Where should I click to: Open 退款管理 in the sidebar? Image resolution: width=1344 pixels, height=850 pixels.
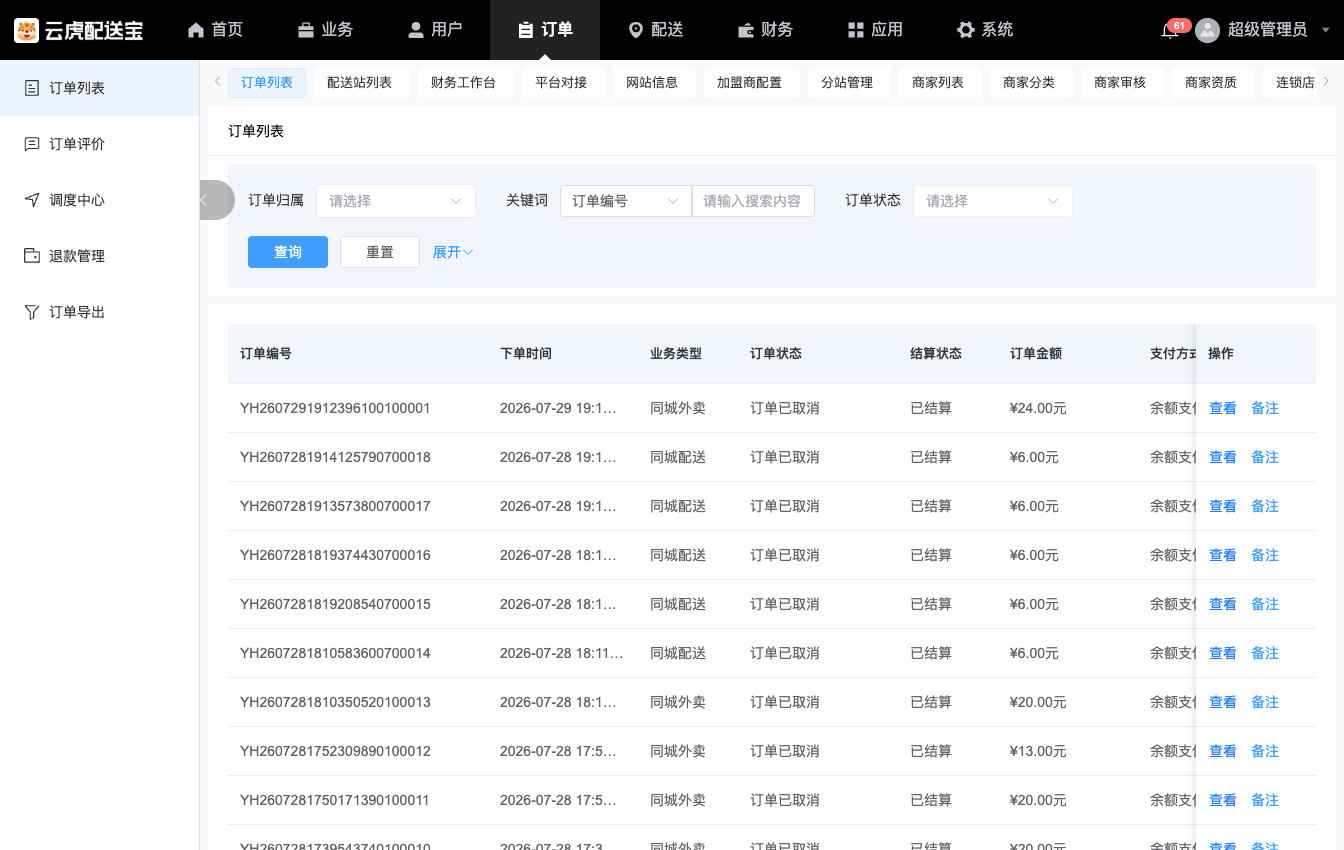(100, 256)
